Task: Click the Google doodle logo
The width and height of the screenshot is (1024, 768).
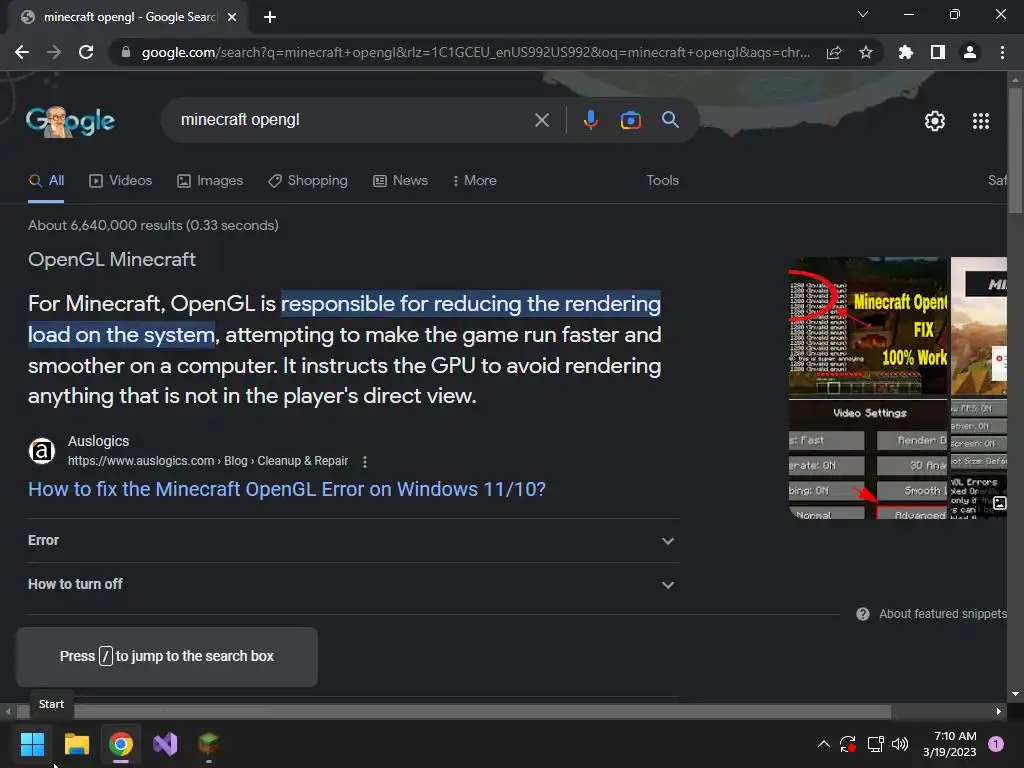Action: click(70, 121)
